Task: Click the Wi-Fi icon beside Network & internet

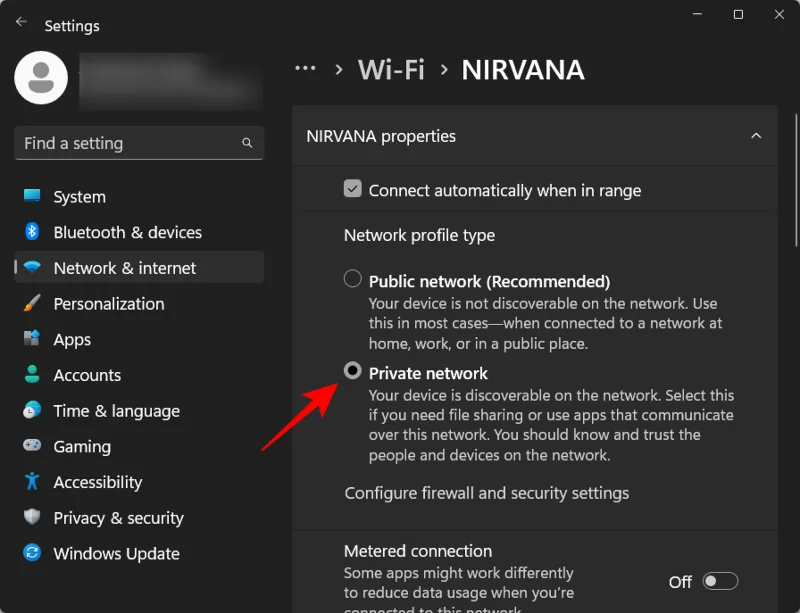Action: pyautogui.click(x=32, y=267)
